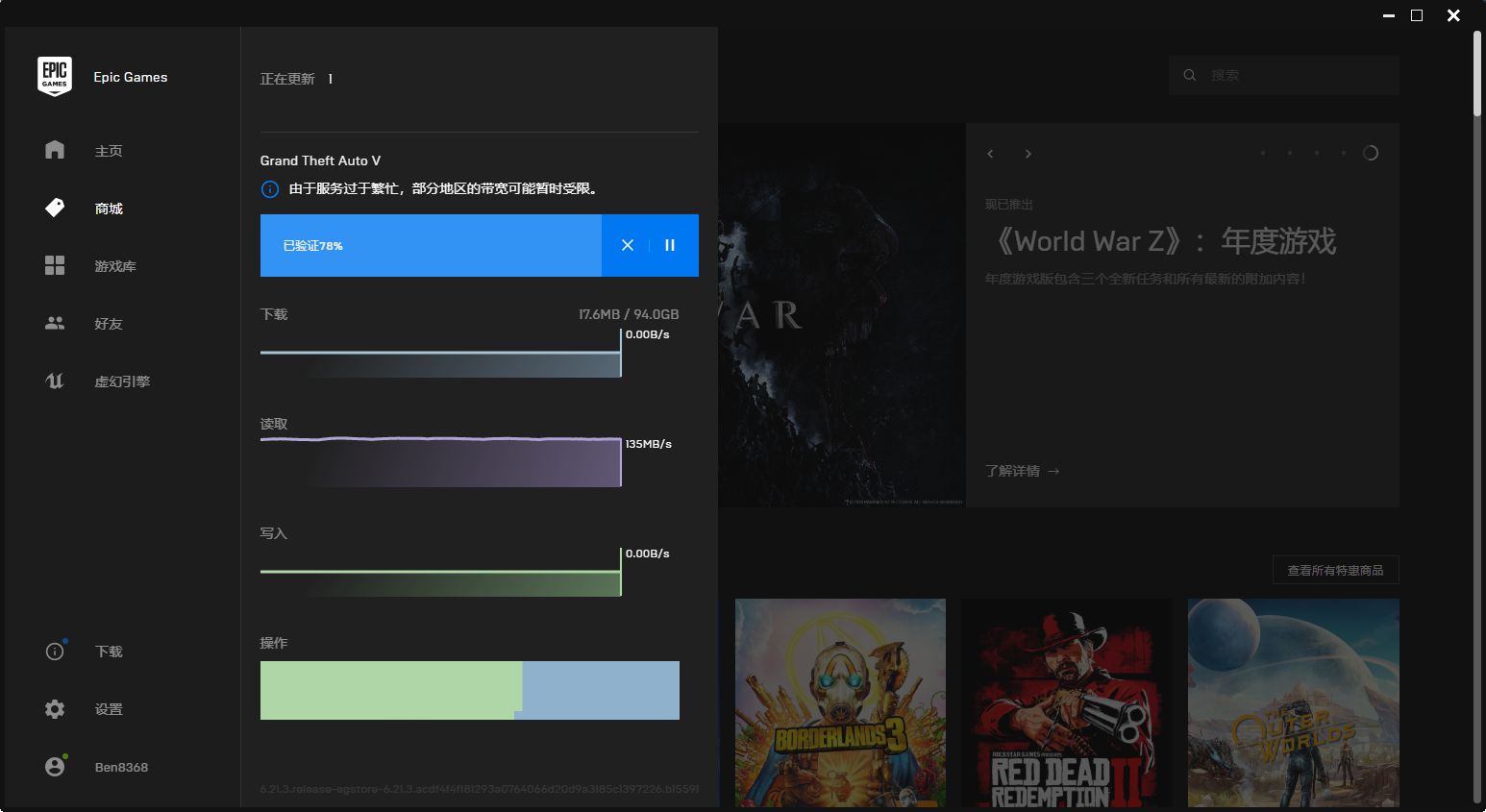Select the 虚幻引擎 menu label

pyautogui.click(x=122, y=381)
